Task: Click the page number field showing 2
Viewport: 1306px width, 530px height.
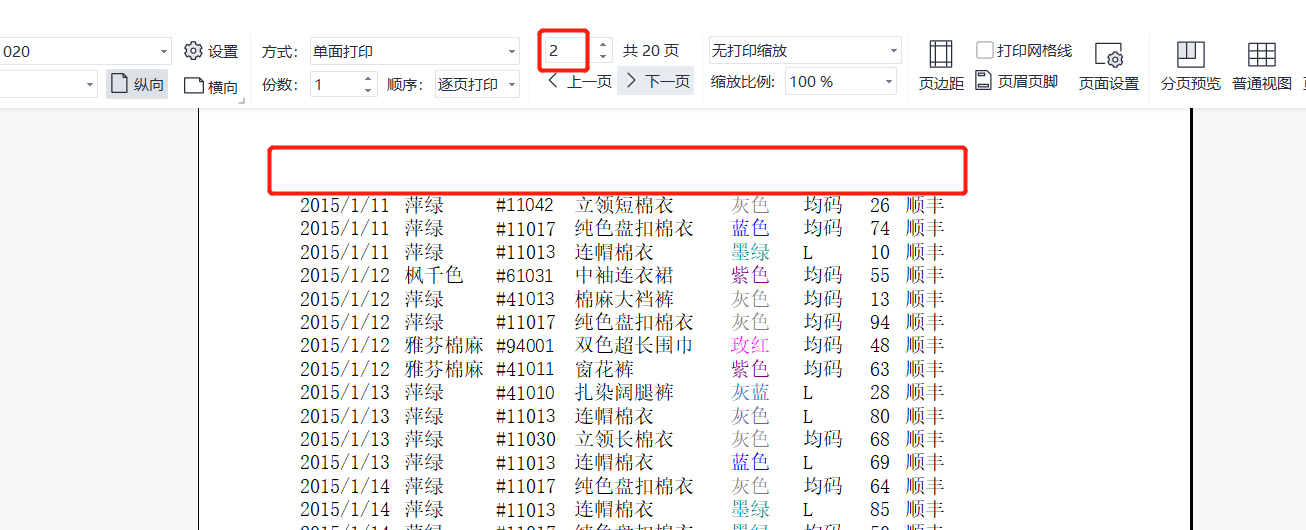Action: click(x=567, y=50)
